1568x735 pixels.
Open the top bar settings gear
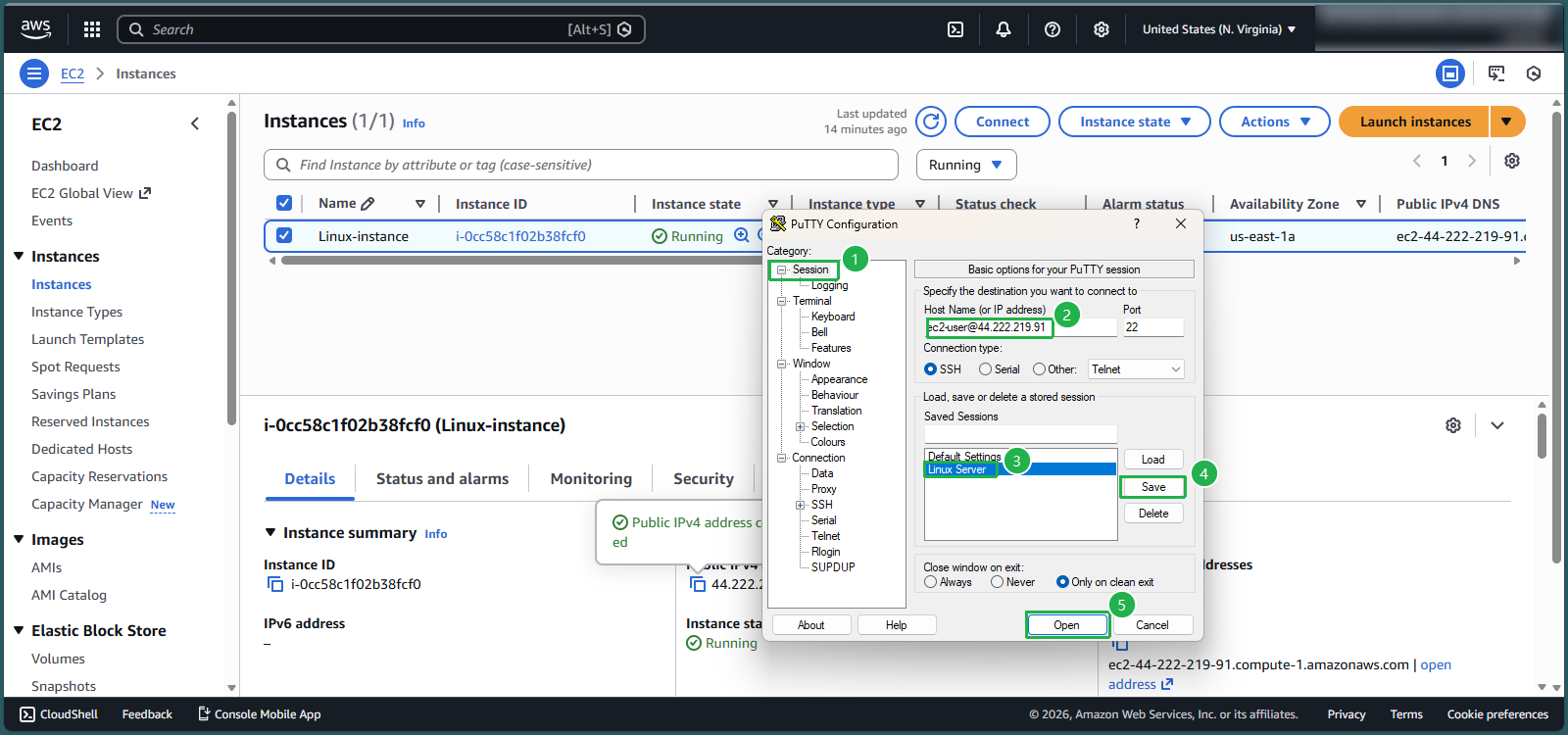(1102, 29)
